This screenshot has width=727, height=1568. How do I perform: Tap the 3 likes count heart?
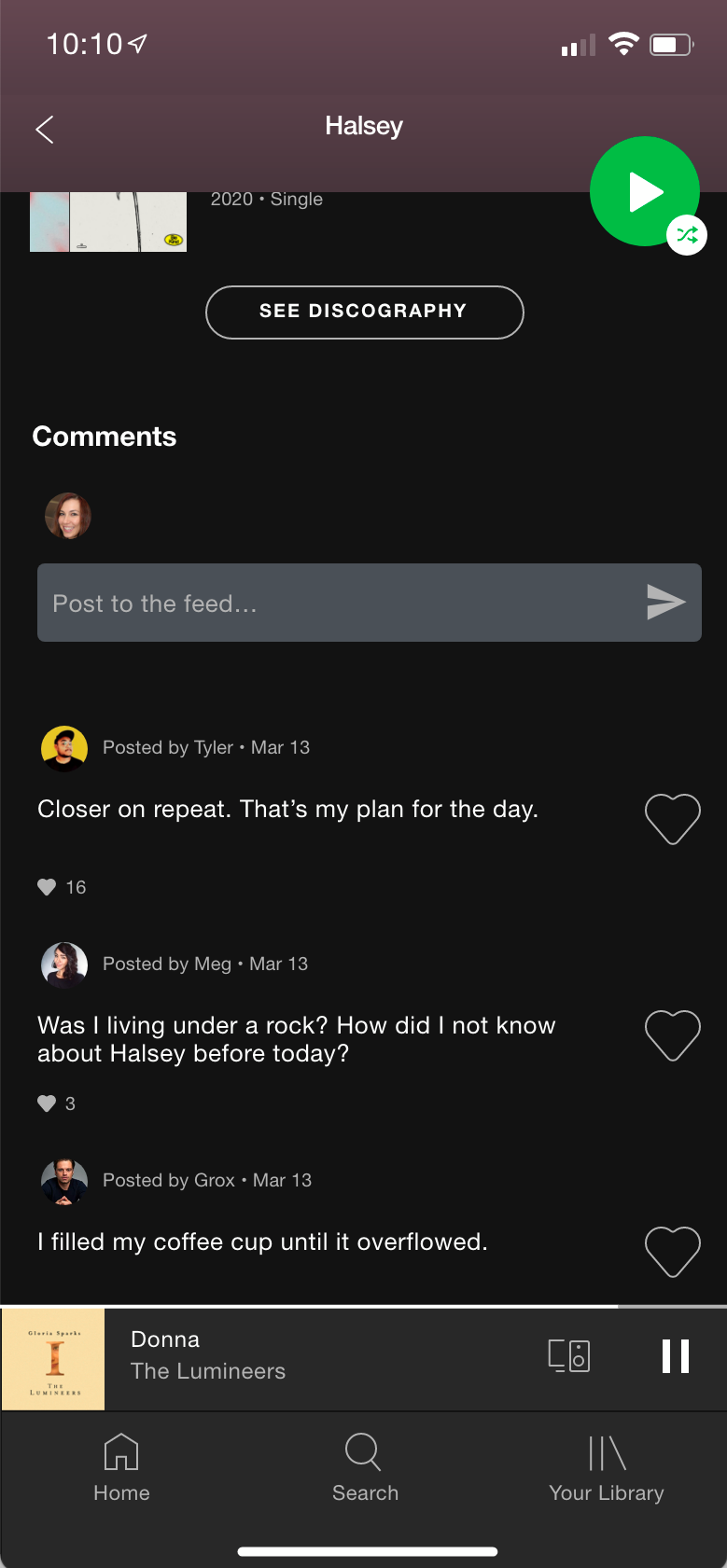(x=47, y=1103)
